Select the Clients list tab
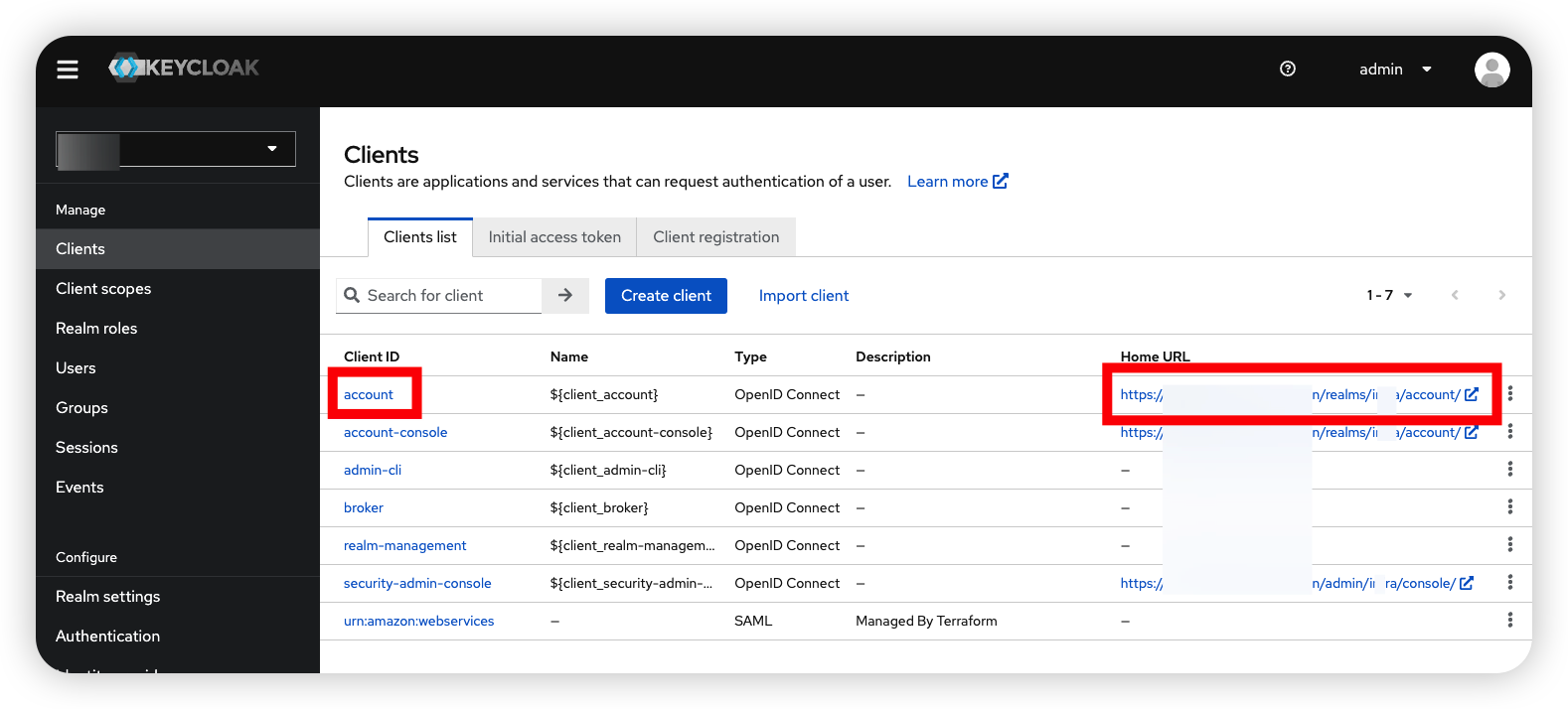Viewport: 1568px width, 709px height. coord(420,237)
